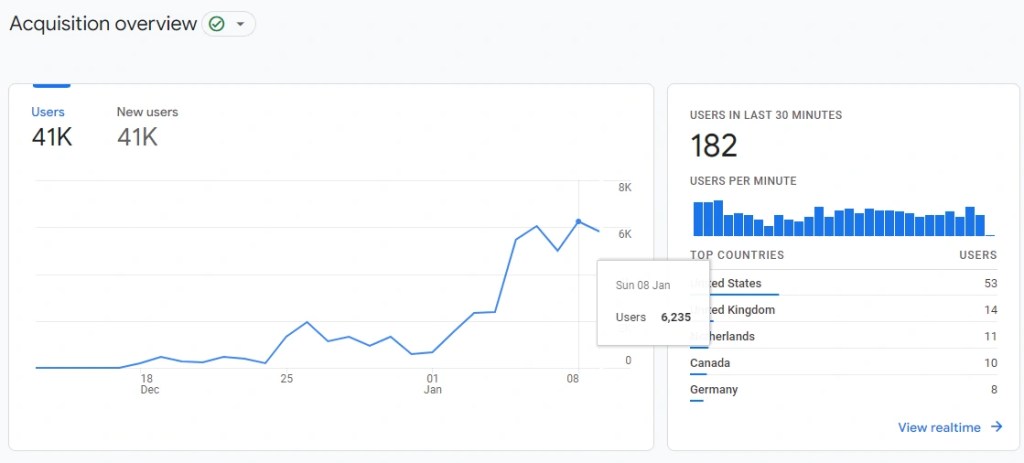The width and height of the screenshot is (1024, 463).
Task: Click the last bar in users per minute chart
Action: point(980,225)
